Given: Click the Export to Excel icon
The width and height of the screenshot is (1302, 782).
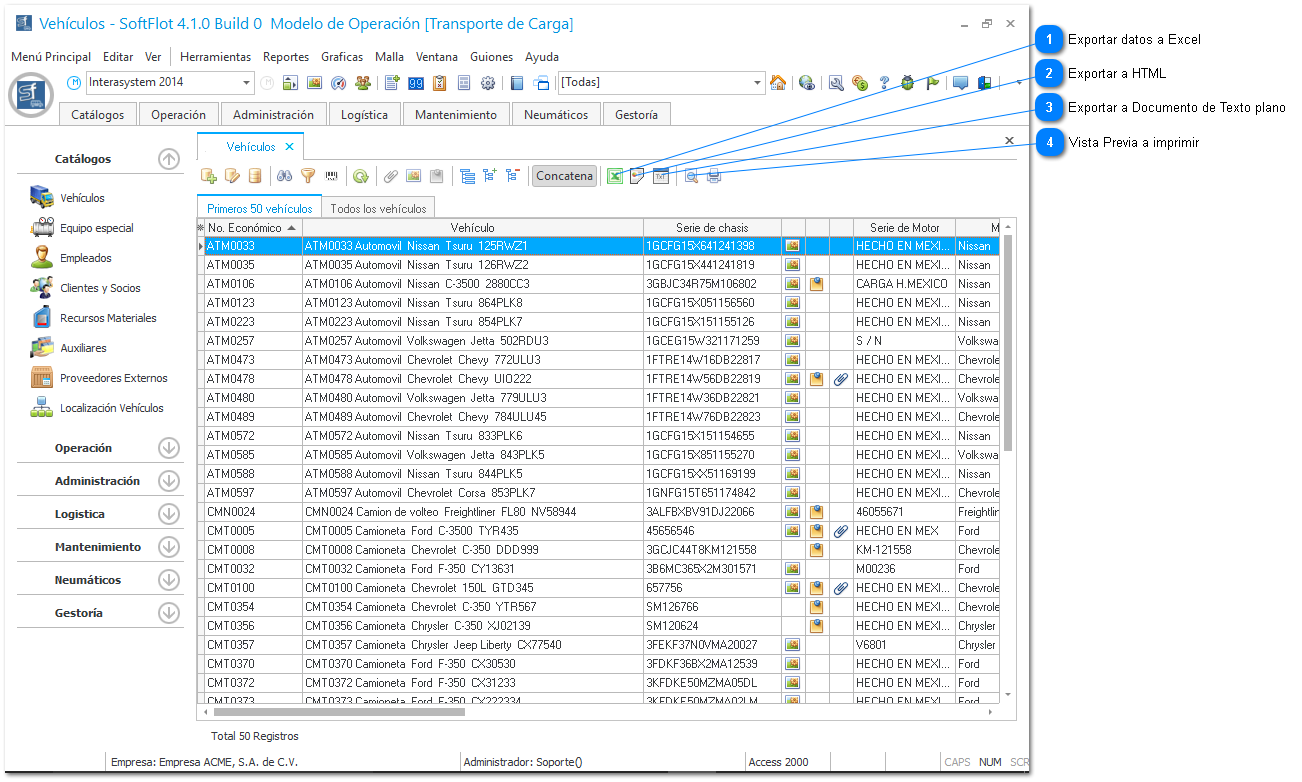Looking at the screenshot, I should pos(616,176).
